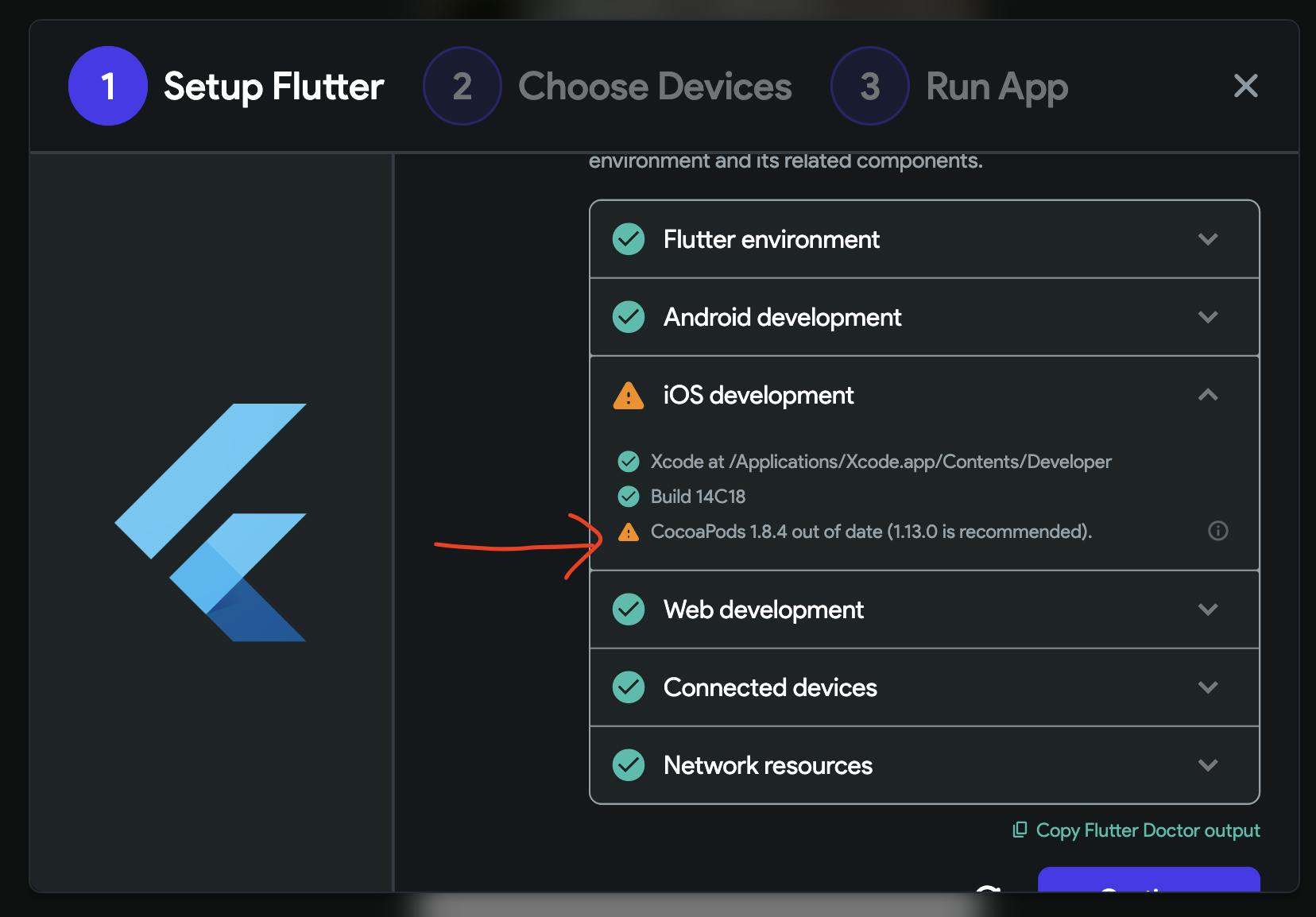Expand the Network resources chevron

1208,765
